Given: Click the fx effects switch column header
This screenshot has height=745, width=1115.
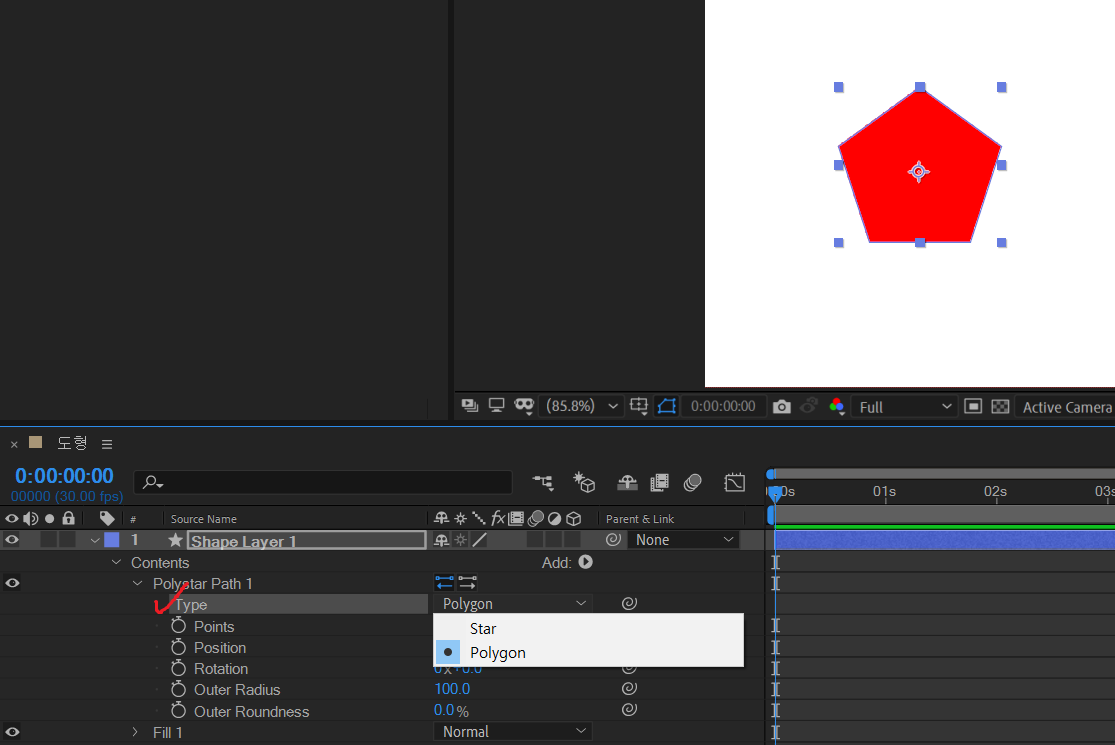Looking at the screenshot, I should point(498,518).
